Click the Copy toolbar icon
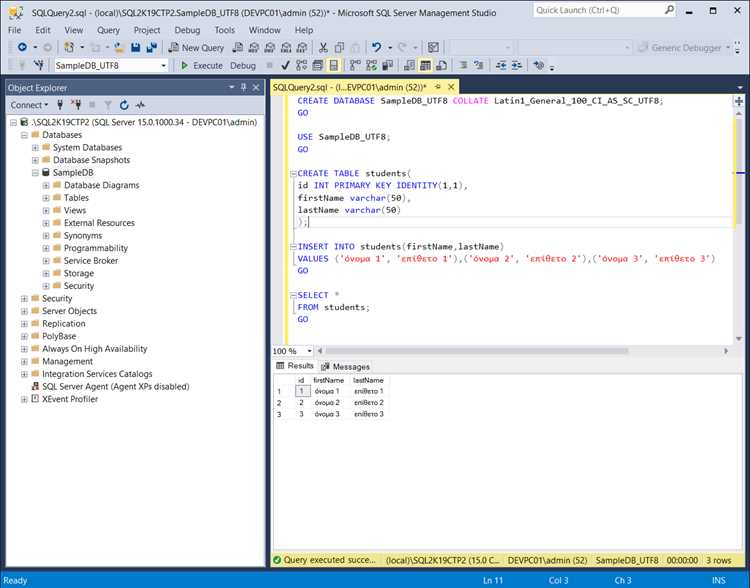Viewport: 750px width, 588px height. (339, 47)
